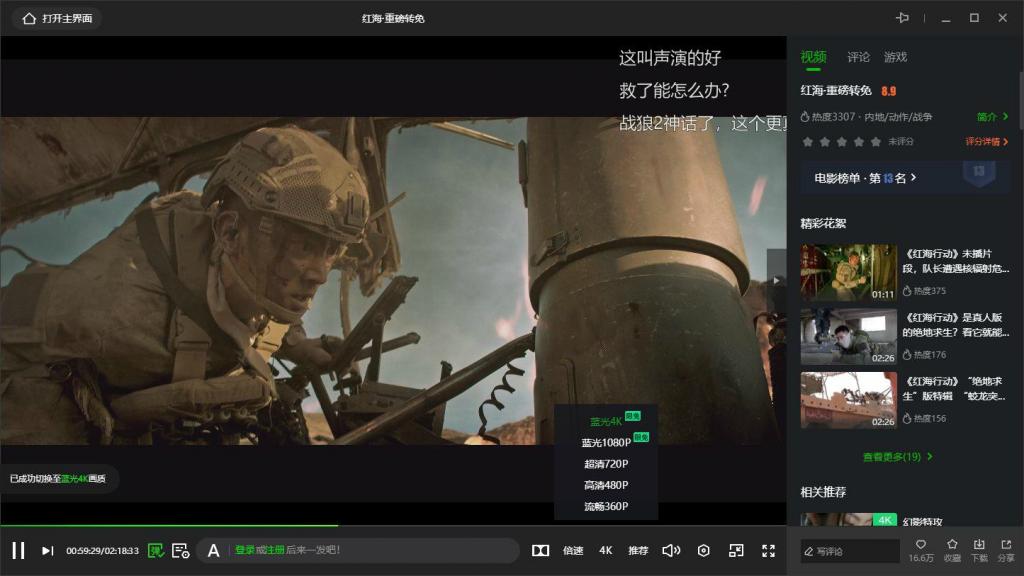This screenshot has height=576, width=1024.
Task: Adjust volume via the speaker icon
Action: 671,550
